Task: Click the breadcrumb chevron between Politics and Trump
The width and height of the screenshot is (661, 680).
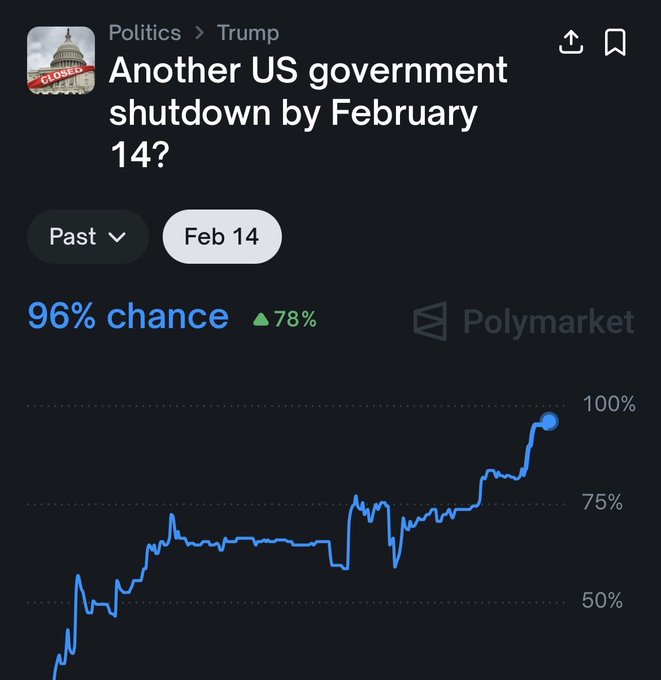Action: [x=199, y=33]
